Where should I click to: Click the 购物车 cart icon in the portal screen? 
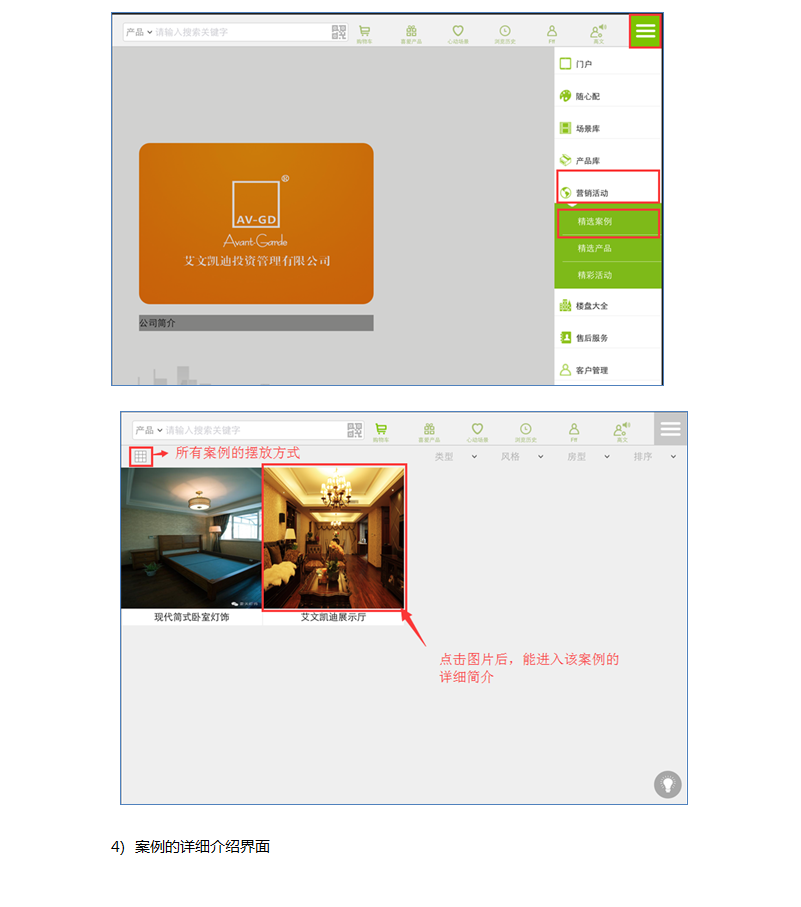tap(364, 34)
